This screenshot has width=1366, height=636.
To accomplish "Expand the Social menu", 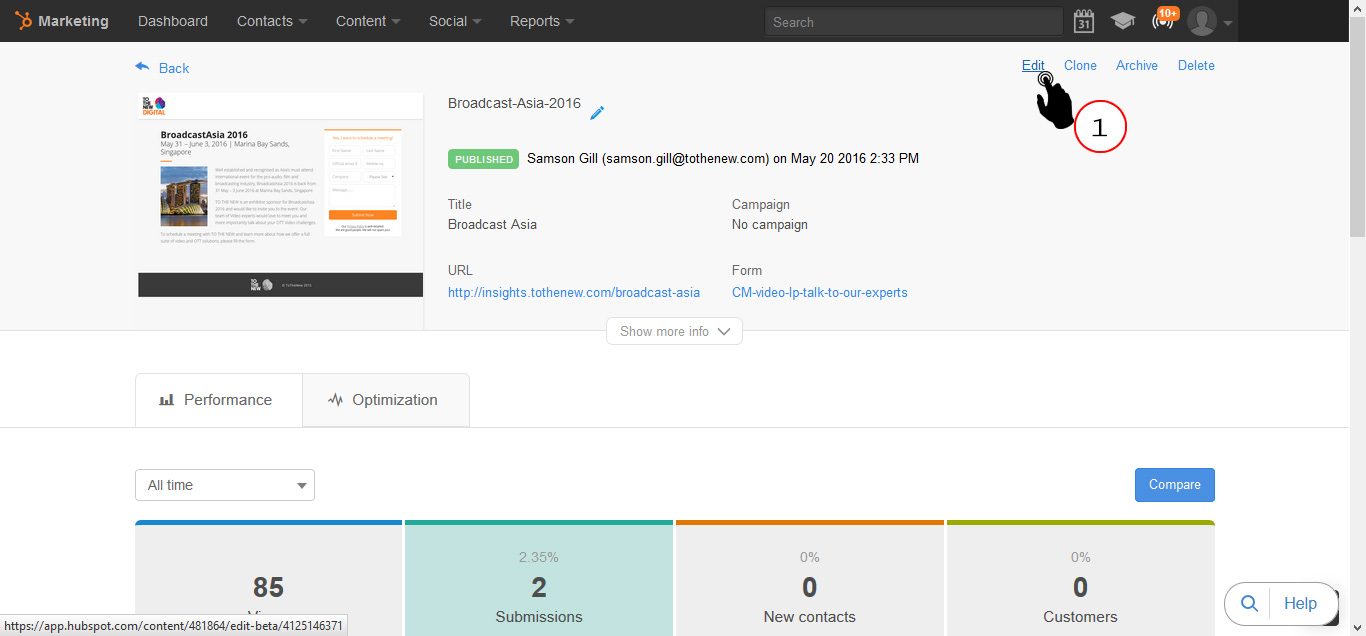I will (455, 21).
